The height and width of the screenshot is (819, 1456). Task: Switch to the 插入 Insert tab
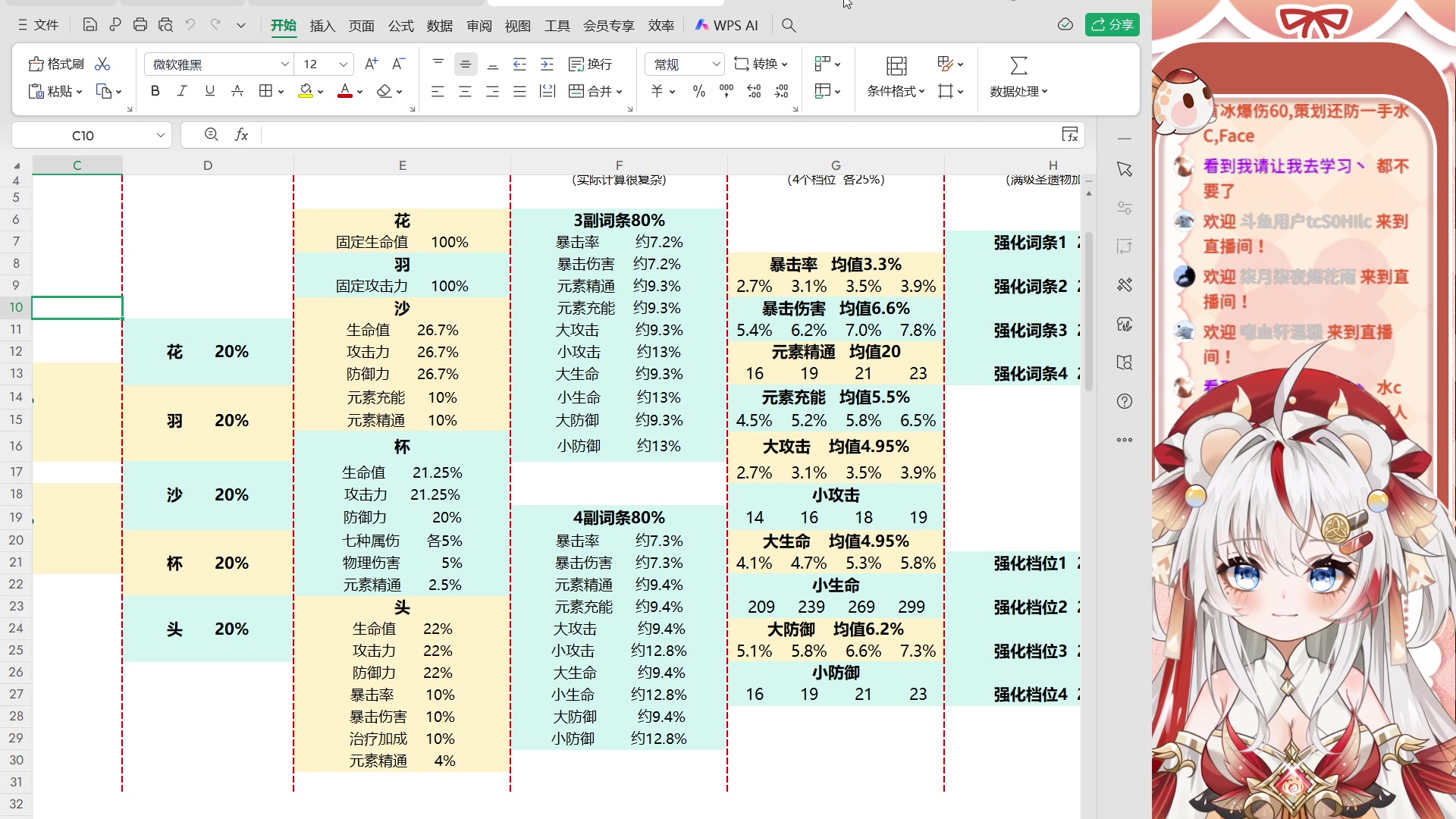pyautogui.click(x=322, y=26)
